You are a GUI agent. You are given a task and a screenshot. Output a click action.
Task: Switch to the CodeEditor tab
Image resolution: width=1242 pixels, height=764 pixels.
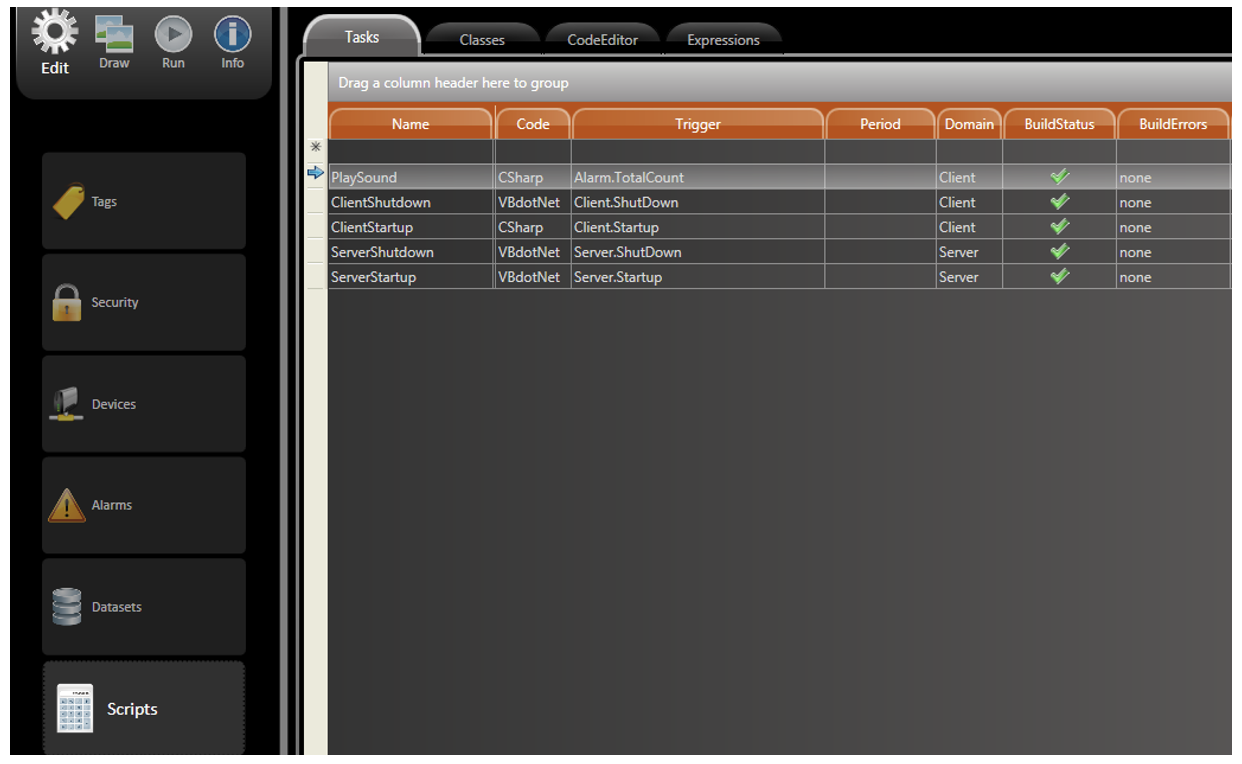602,40
